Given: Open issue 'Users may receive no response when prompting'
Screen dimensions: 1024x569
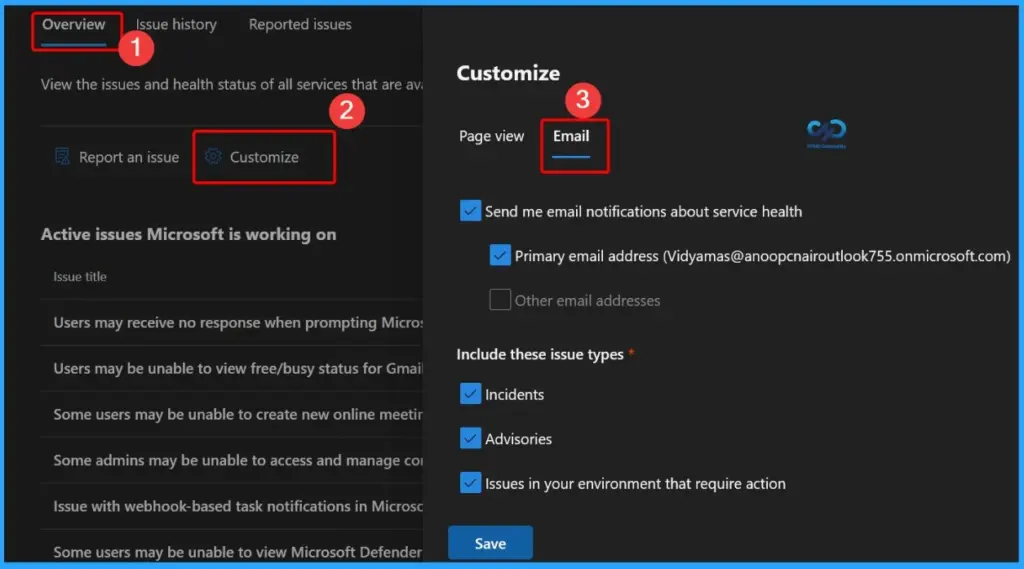Looking at the screenshot, I should point(238,323).
